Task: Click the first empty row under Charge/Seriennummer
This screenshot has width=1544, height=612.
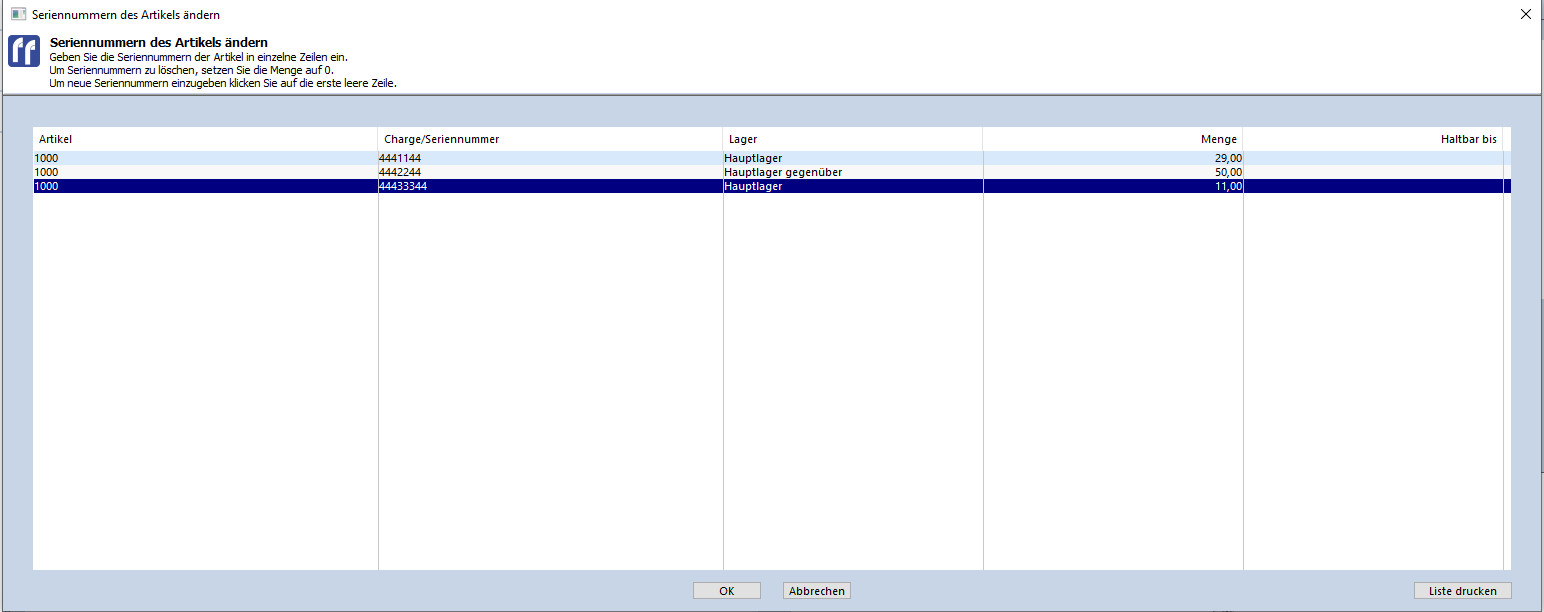Action: coord(550,200)
